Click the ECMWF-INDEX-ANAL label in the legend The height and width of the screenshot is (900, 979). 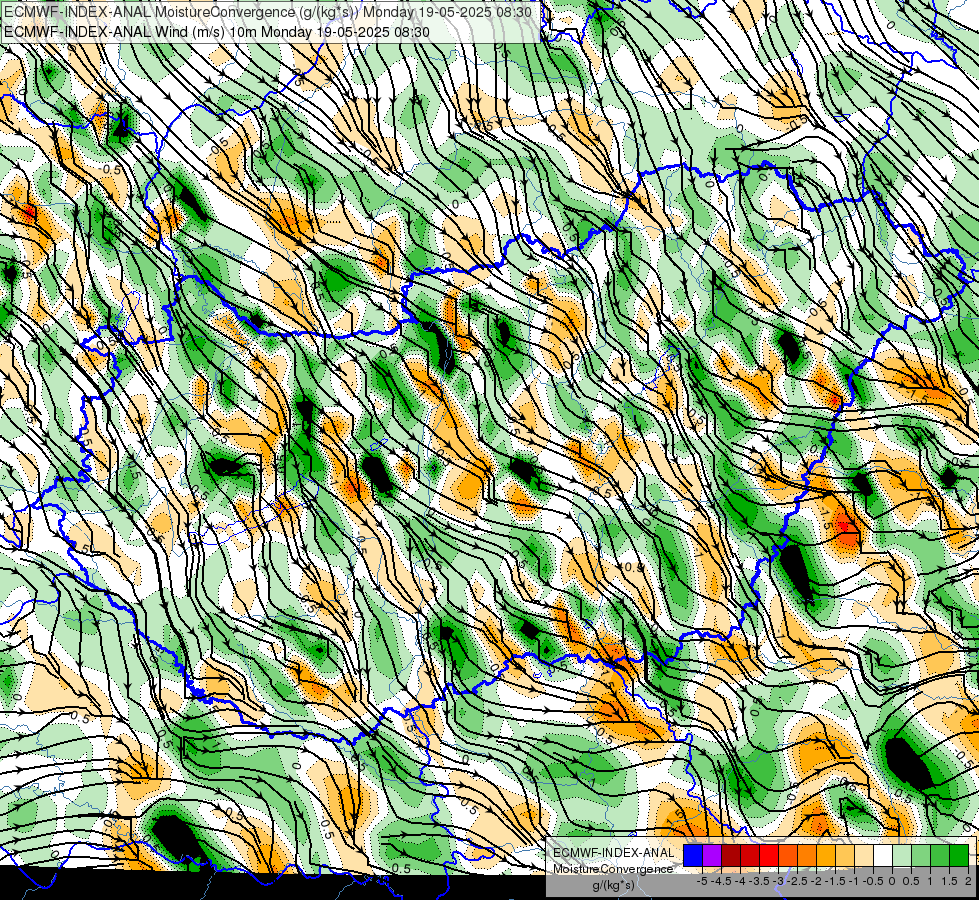(x=613, y=853)
